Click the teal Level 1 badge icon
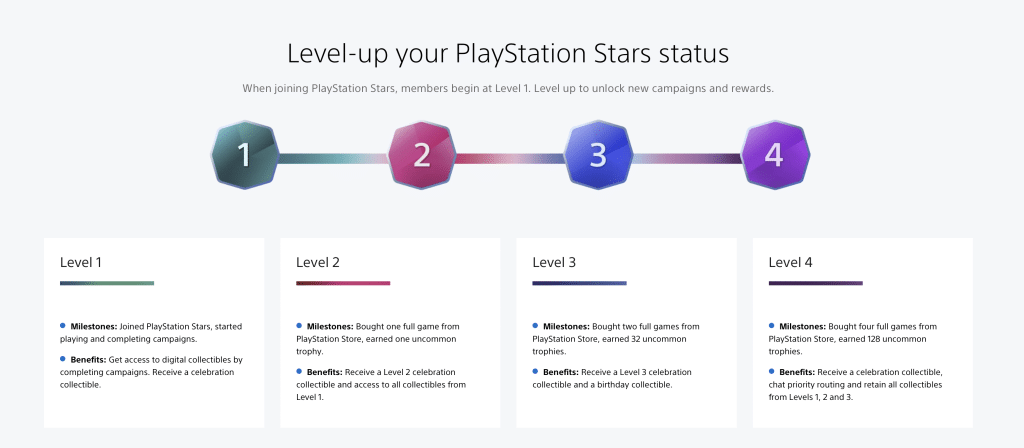The width and height of the screenshot is (1024, 448). pyautogui.click(x=245, y=155)
